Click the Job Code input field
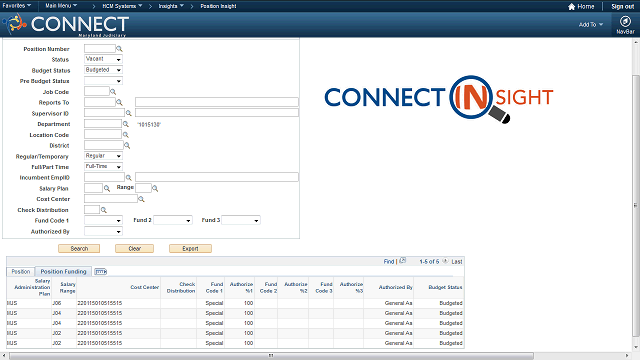The width and height of the screenshot is (640, 360). click(x=97, y=91)
